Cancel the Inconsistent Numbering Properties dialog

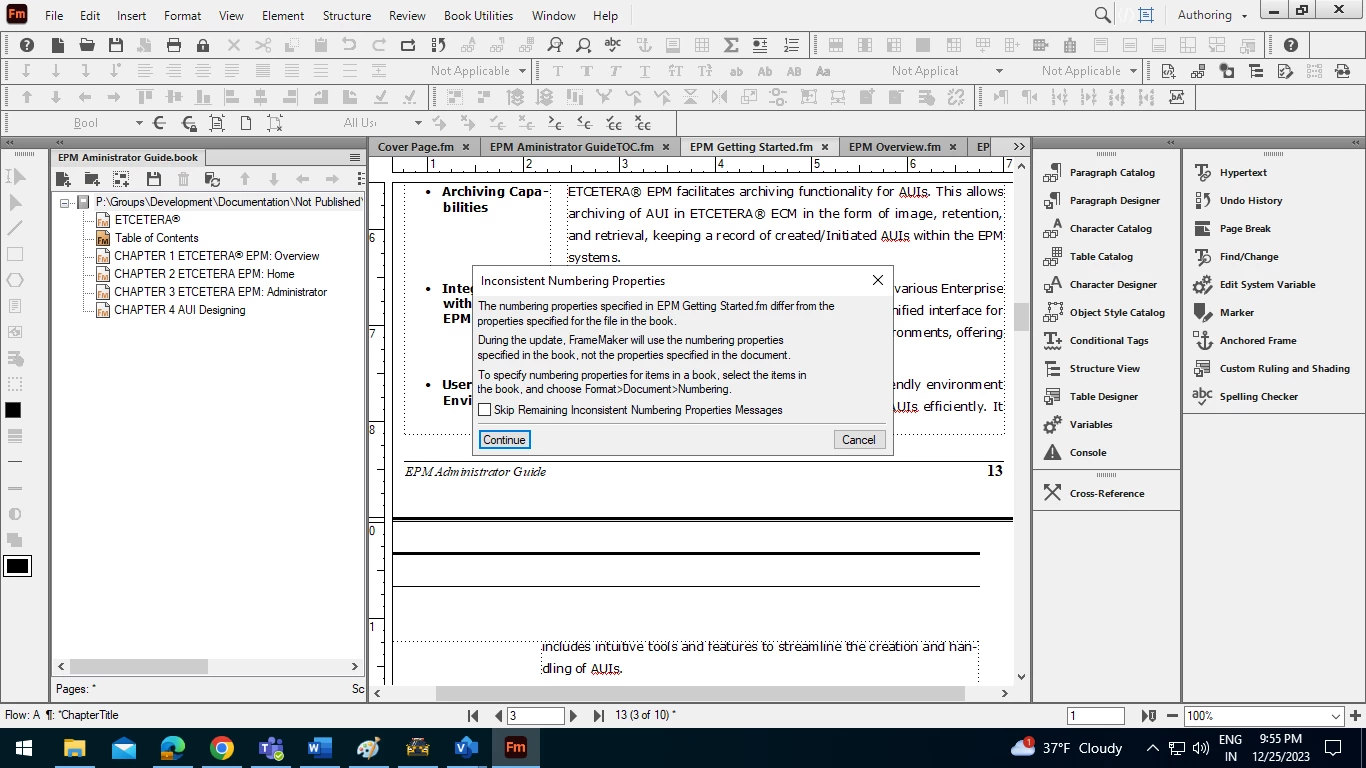tap(859, 440)
